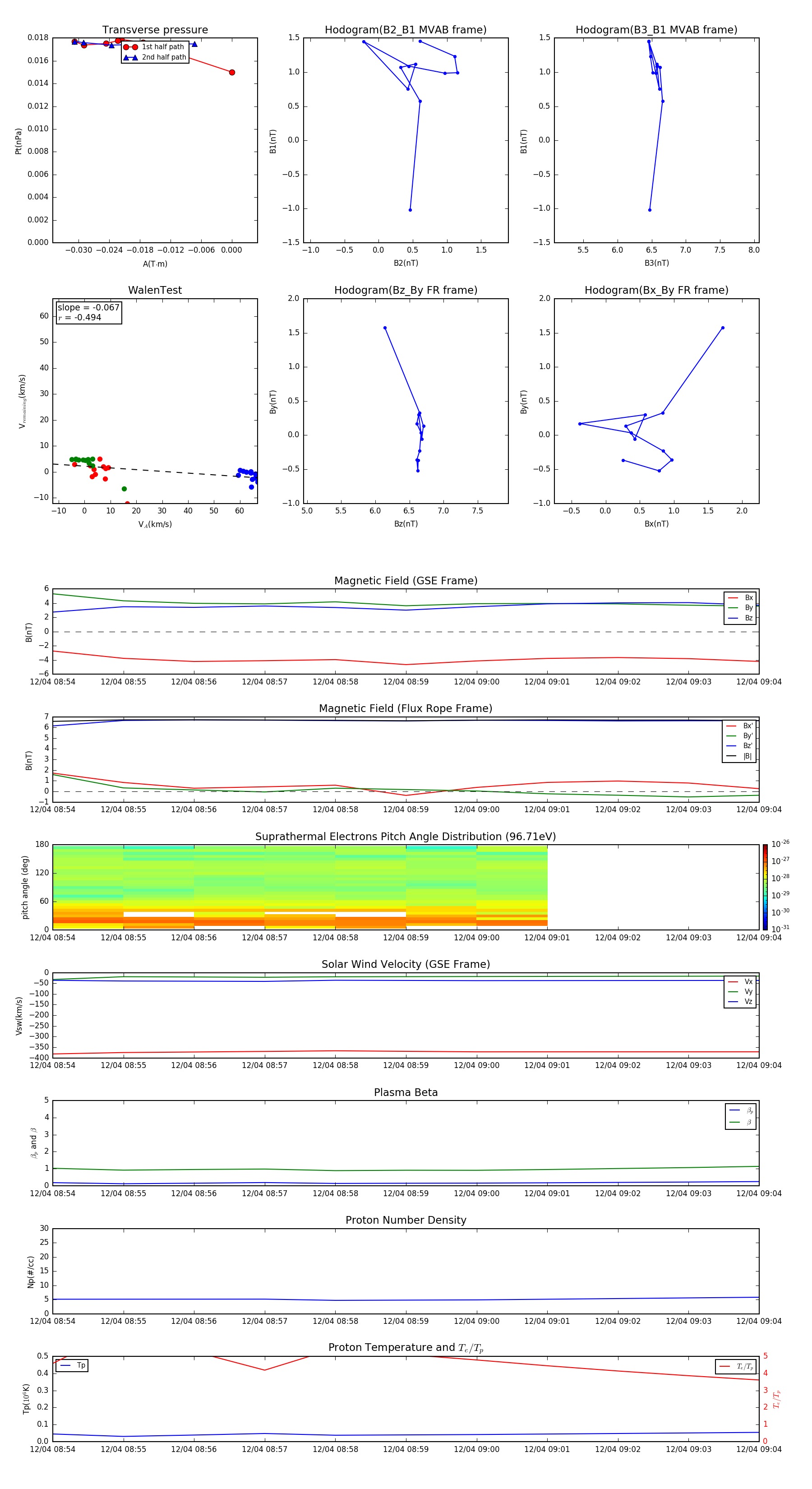Select the "Proton Temperature and Te/Tp" title
Screen dimensions: 812x1489
coord(406,1348)
